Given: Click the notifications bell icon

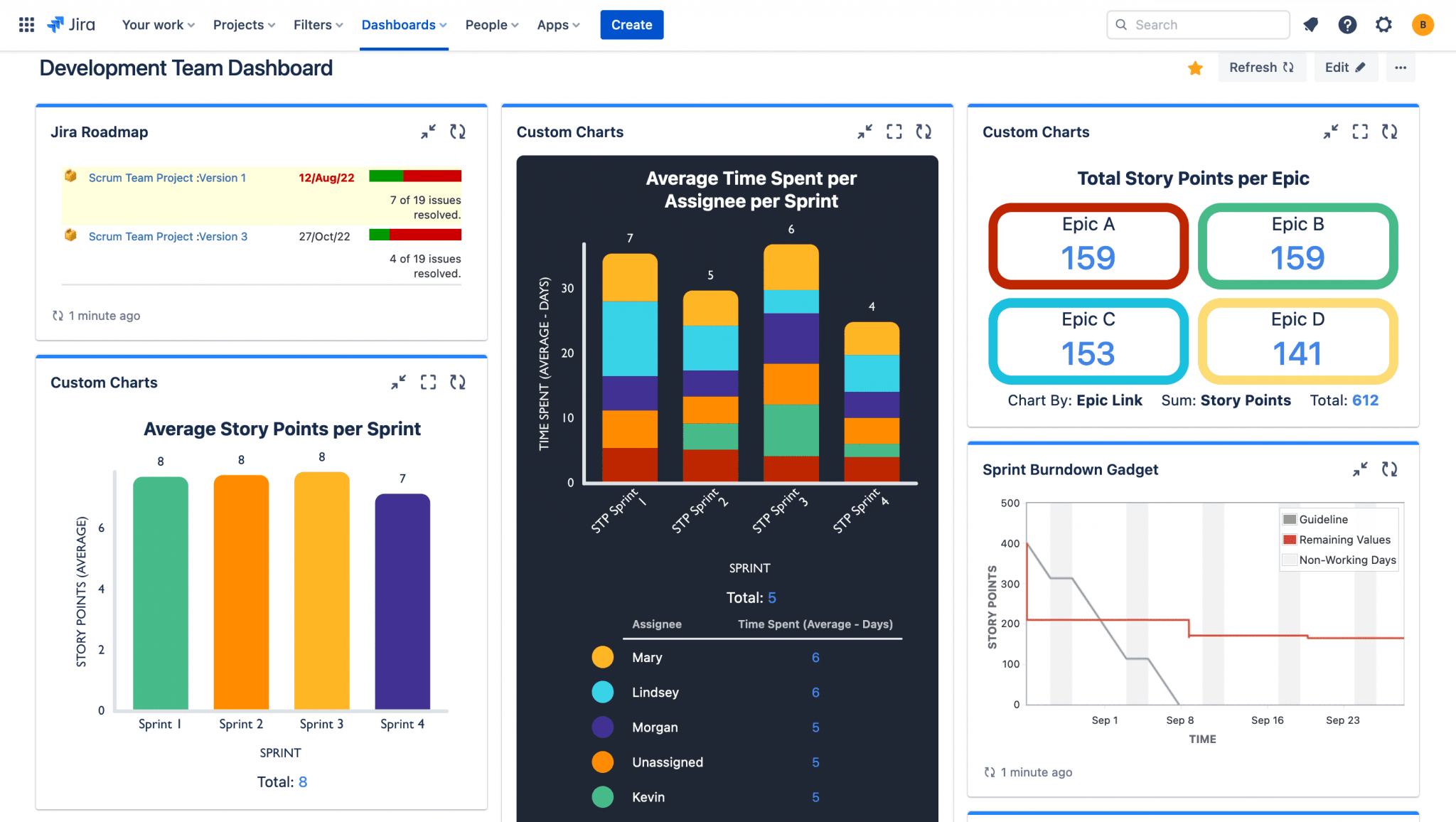Looking at the screenshot, I should tap(1310, 25).
